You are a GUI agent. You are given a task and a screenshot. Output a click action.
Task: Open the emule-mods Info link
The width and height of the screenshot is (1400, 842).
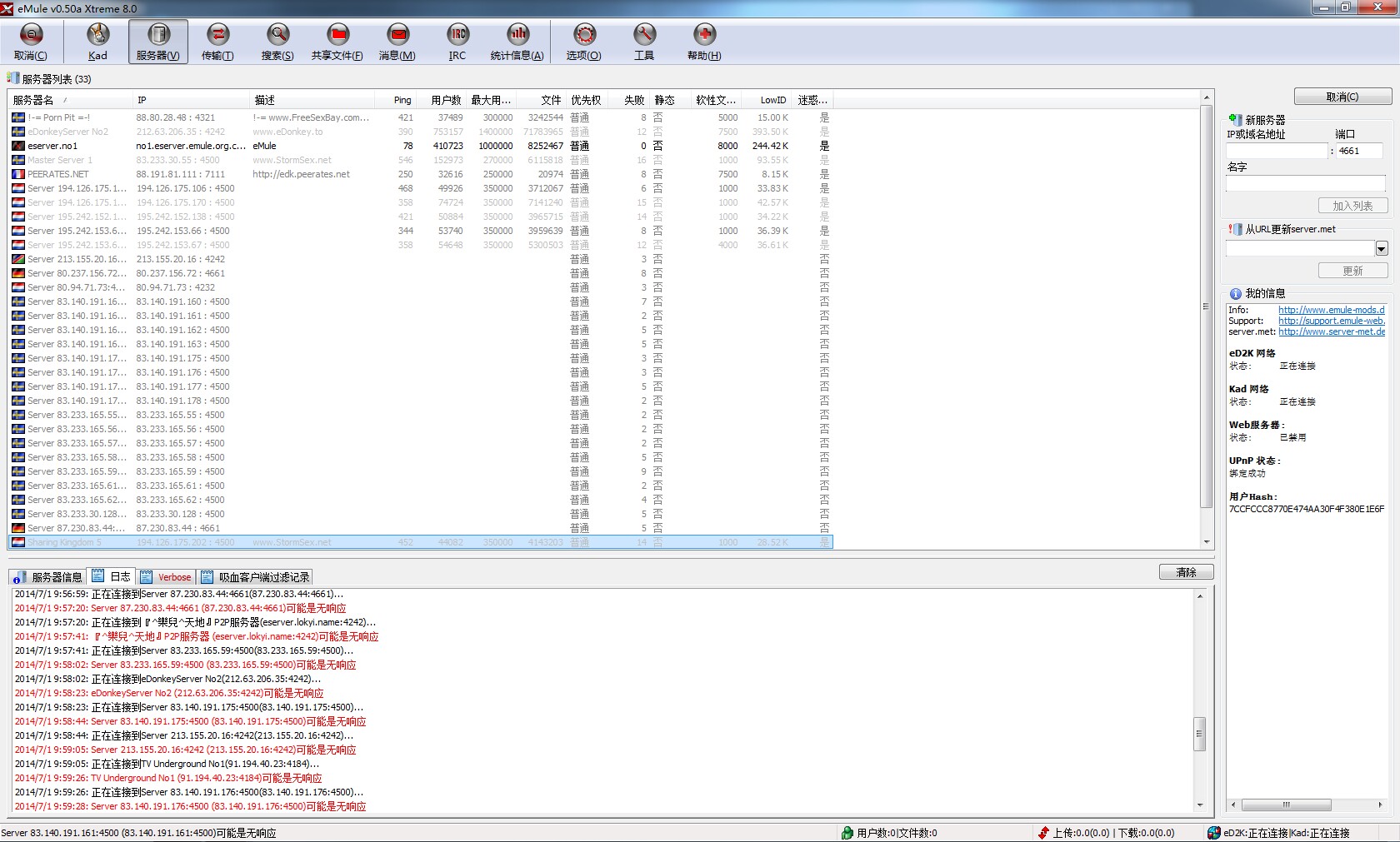(1332, 310)
